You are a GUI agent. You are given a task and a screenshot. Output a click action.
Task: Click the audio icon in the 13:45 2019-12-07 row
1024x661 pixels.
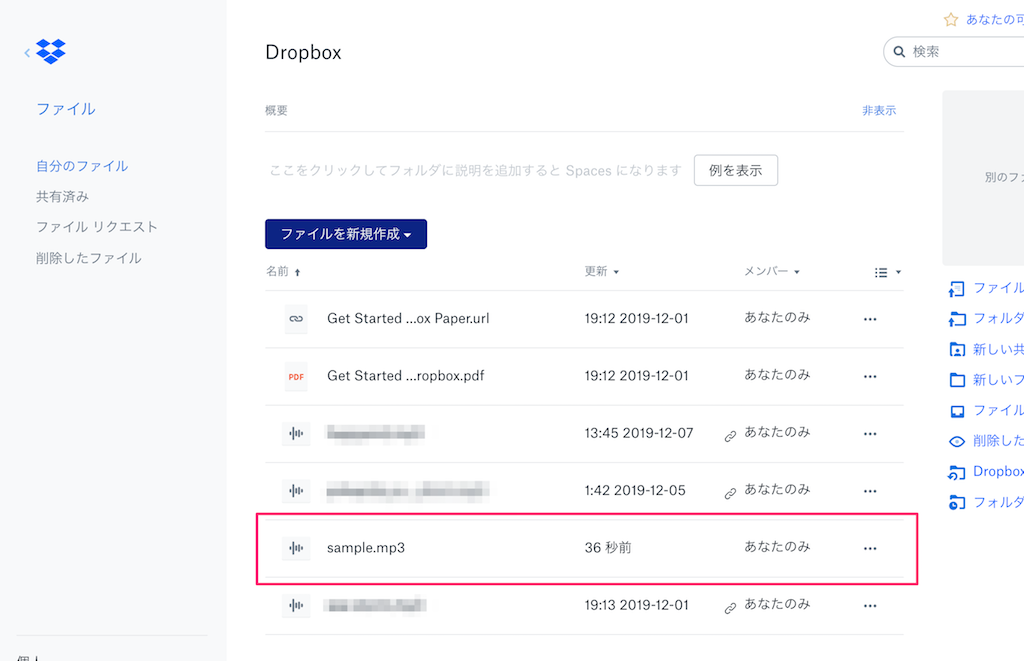(296, 433)
